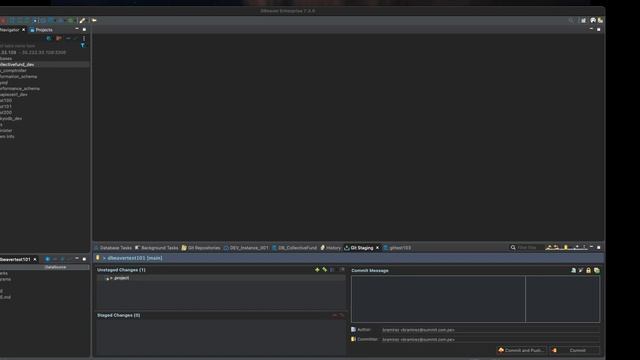This screenshot has height=360, width=640.
Task: Select information_schema in Navigator tree
Action: [18, 76]
